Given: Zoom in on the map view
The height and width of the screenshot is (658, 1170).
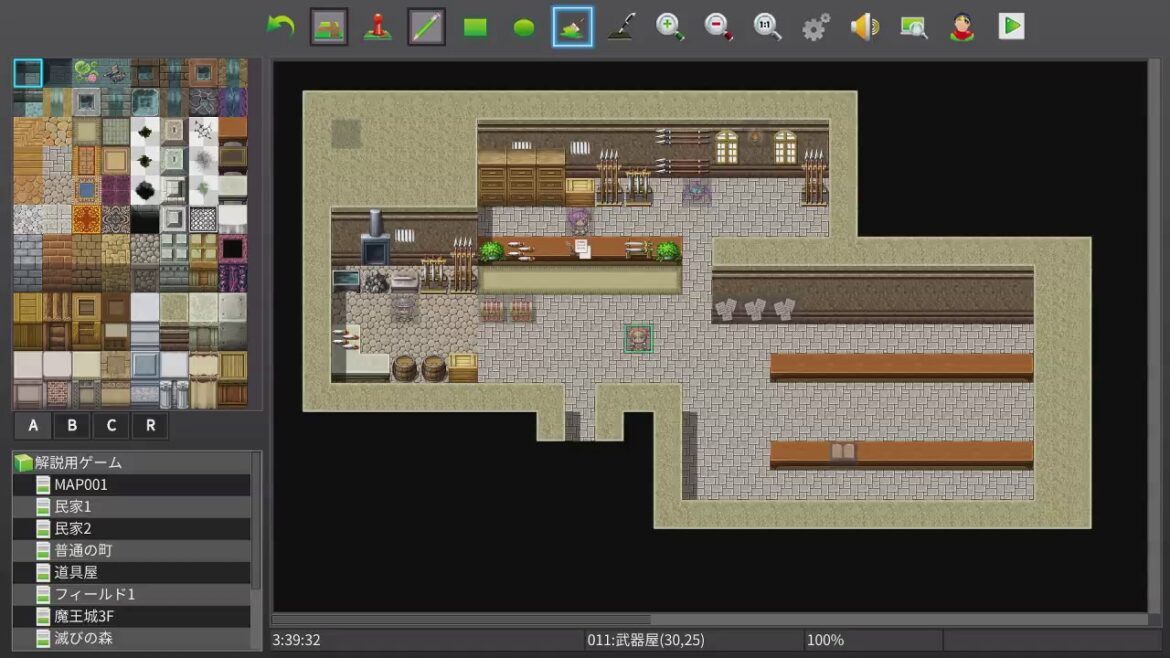Looking at the screenshot, I should pyautogui.click(x=670, y=27).
